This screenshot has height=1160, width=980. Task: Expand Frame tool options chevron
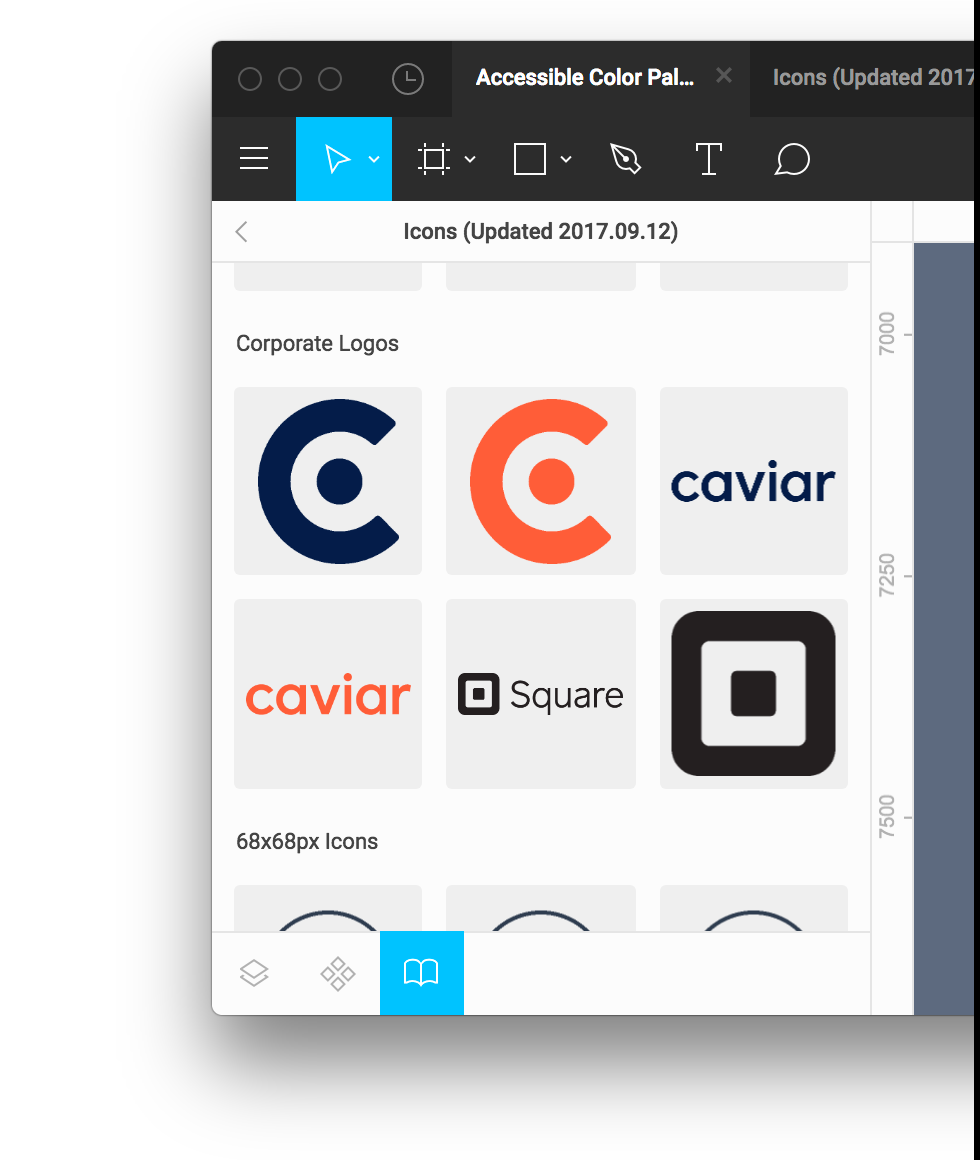pos(470,159)
